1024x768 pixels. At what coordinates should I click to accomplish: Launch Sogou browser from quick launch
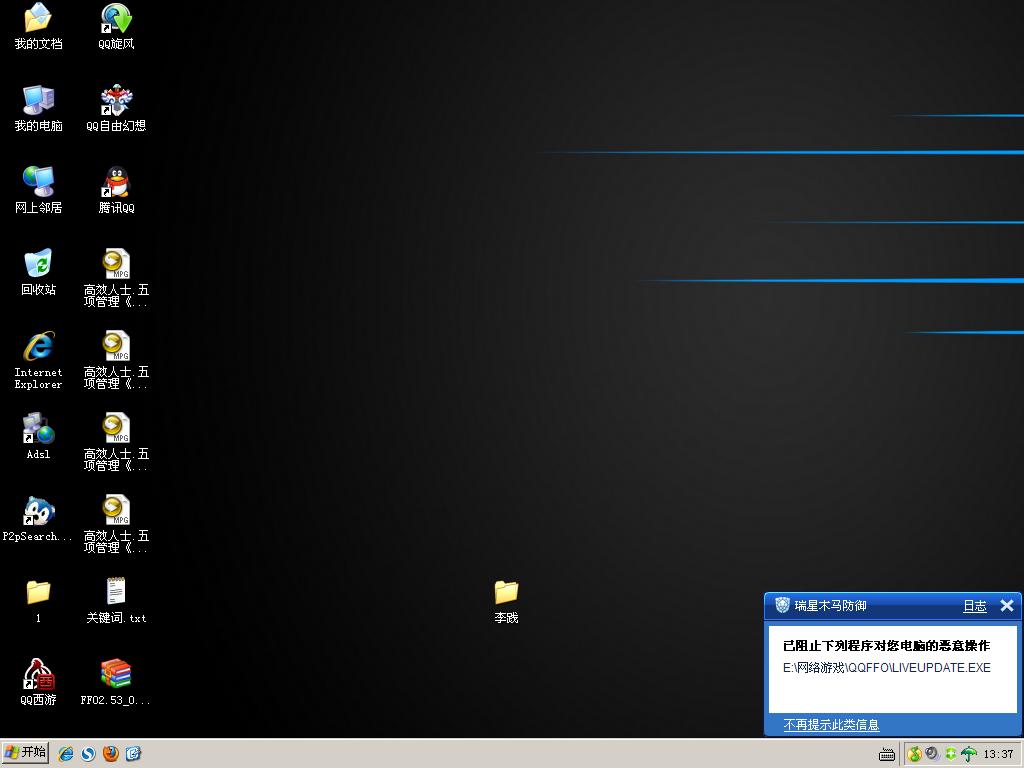tap(88, 754)
